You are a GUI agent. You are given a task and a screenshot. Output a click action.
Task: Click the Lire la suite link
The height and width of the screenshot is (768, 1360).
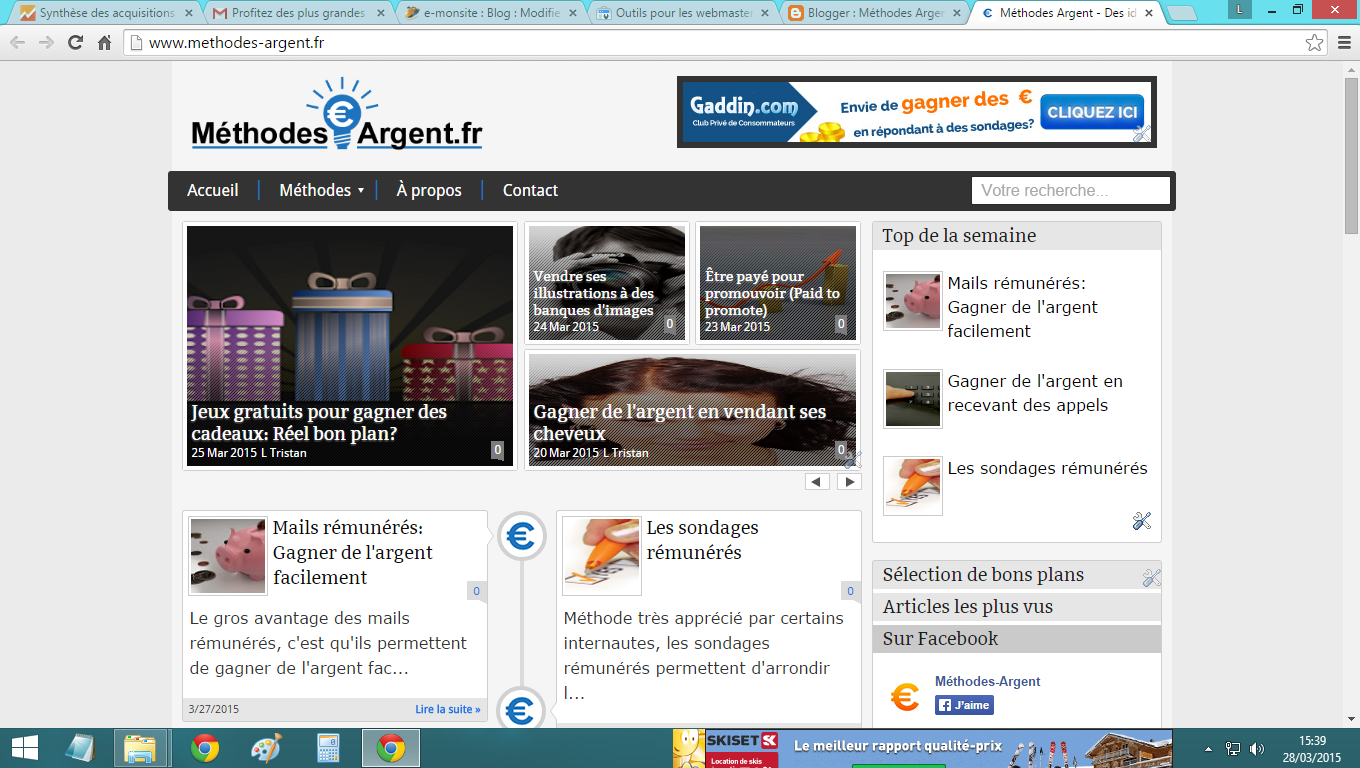coord(448,709)
